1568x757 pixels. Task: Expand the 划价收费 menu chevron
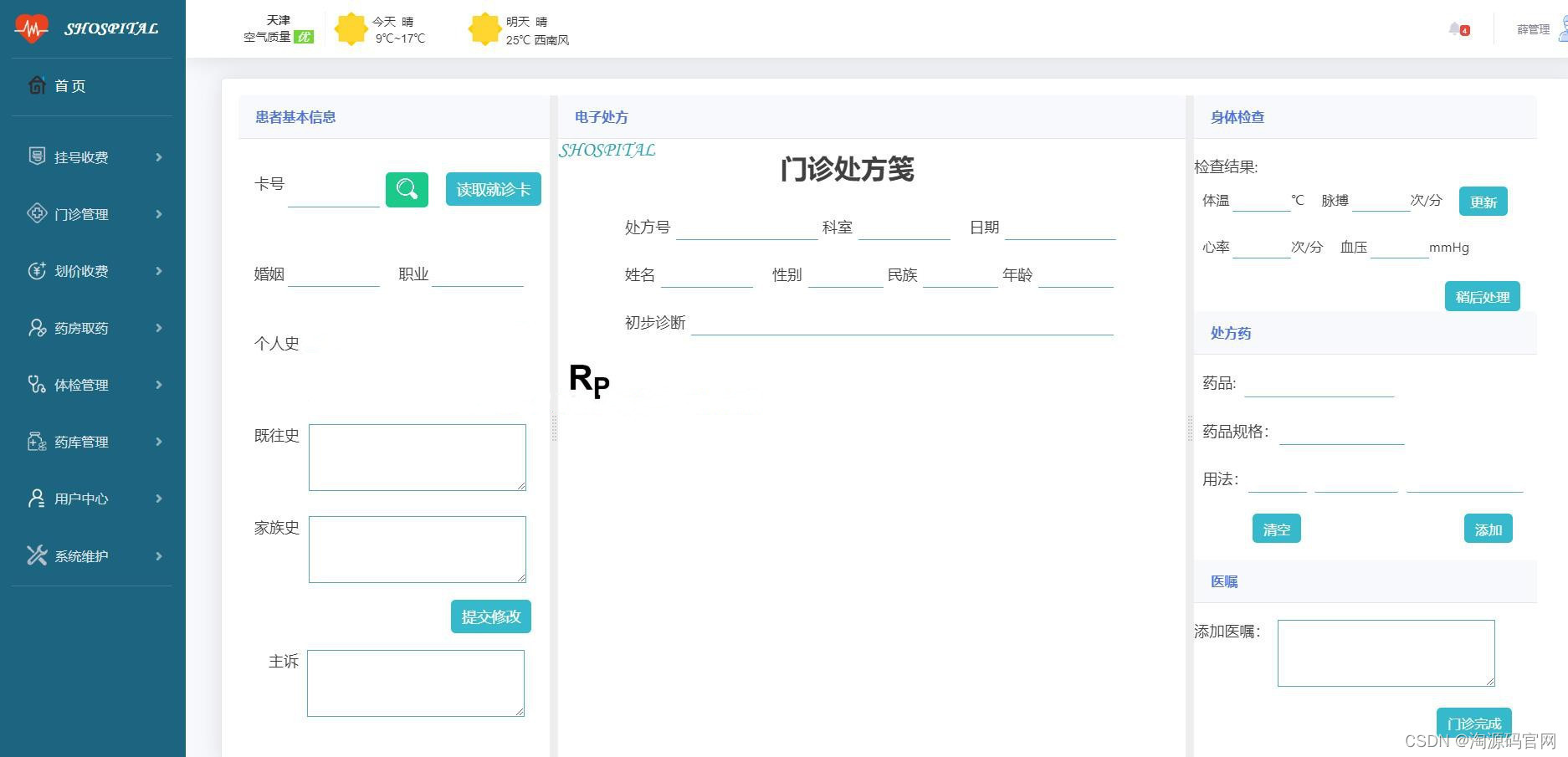tap(159, 270)
